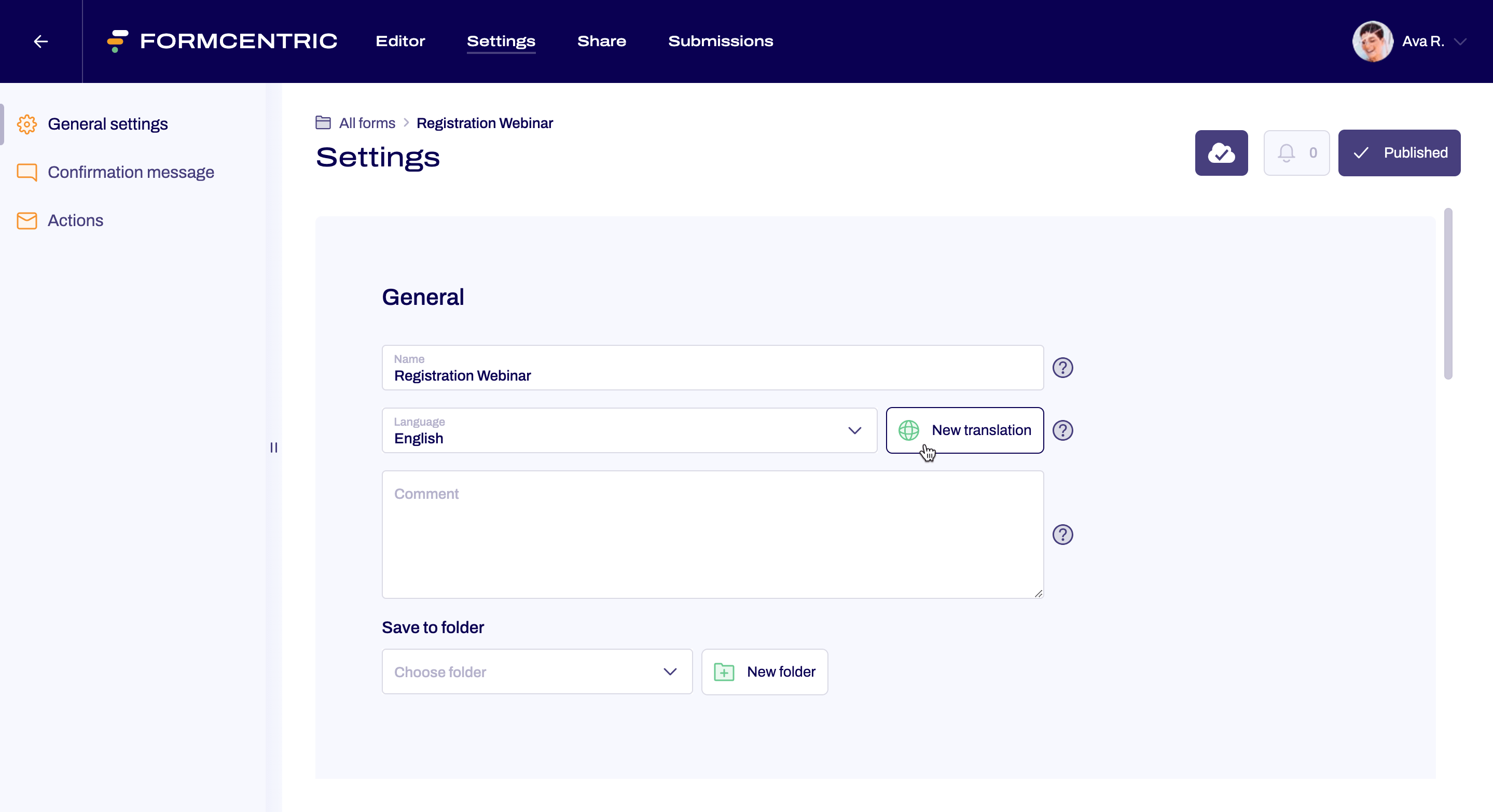Open the help tooltip beside Name field
Screen dimensions: 1493x812
tap(1062, 367)
